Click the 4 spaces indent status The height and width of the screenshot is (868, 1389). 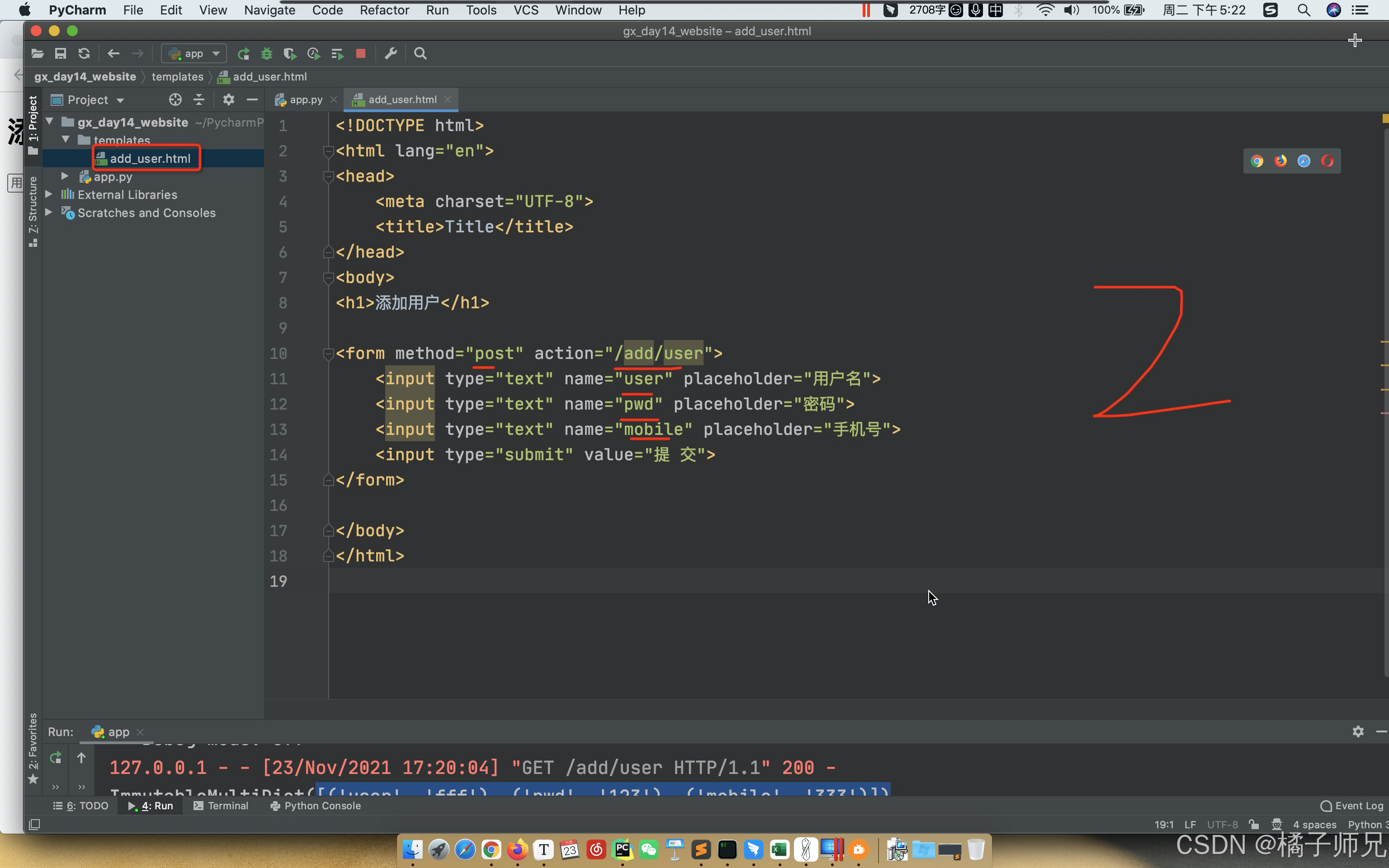pyautogui.click(x=1315, y=825)
